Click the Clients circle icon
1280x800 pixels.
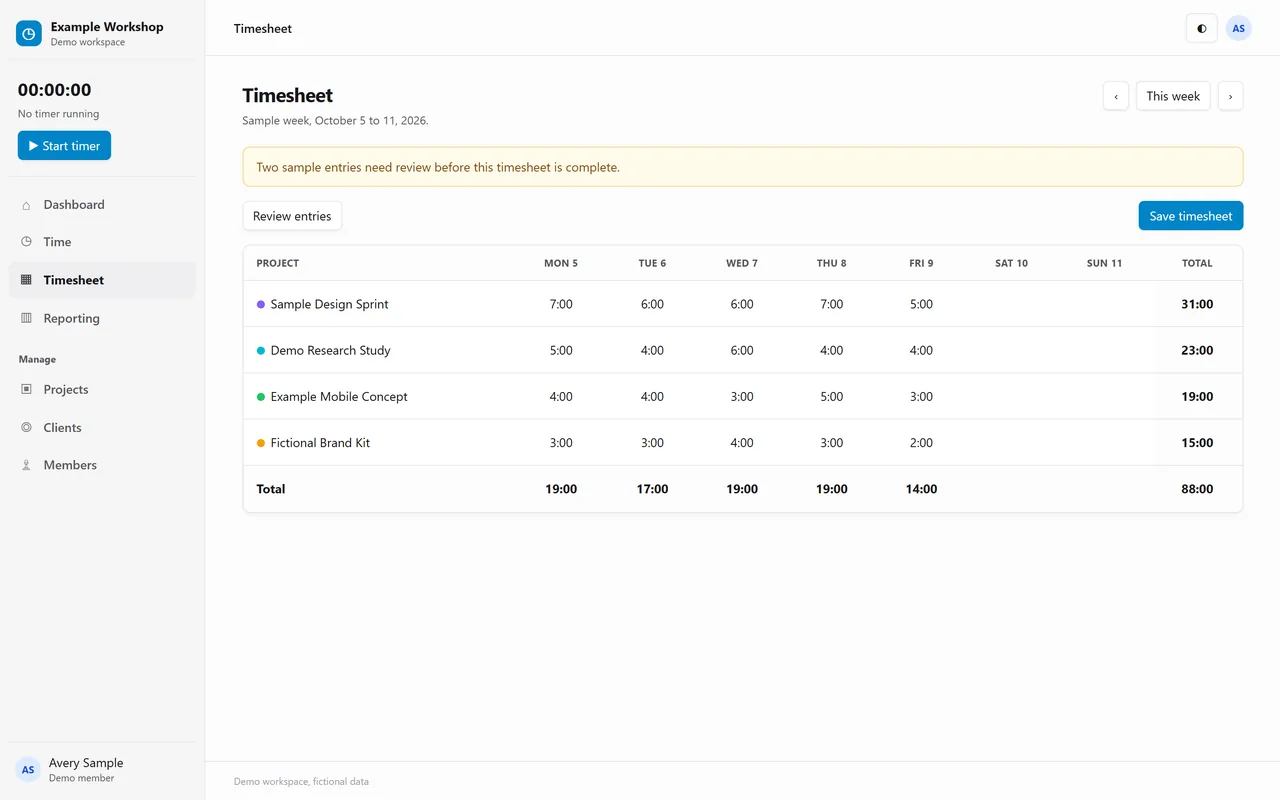tap(26, 427)
